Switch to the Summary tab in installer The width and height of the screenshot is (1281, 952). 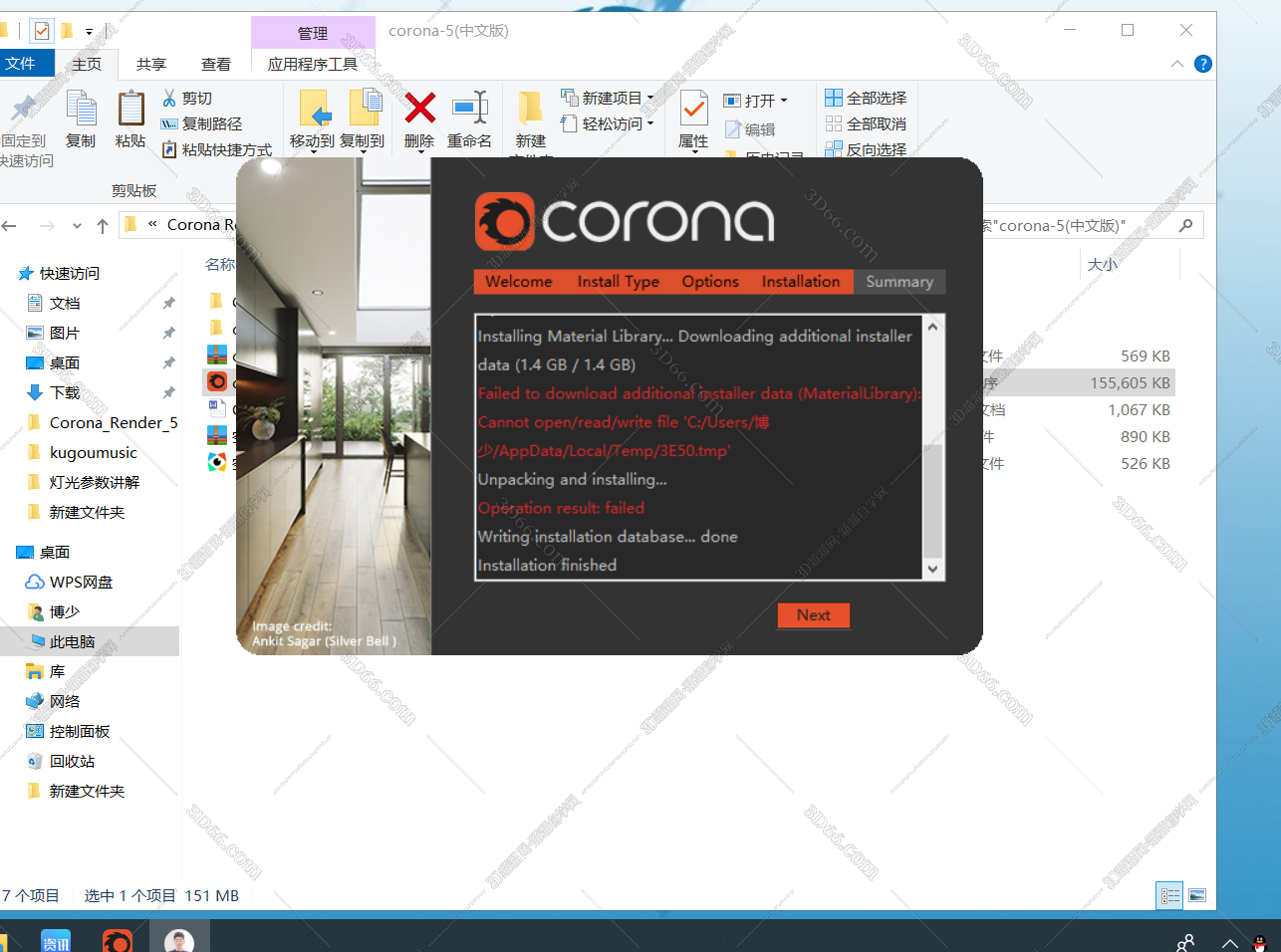(899, 282)
